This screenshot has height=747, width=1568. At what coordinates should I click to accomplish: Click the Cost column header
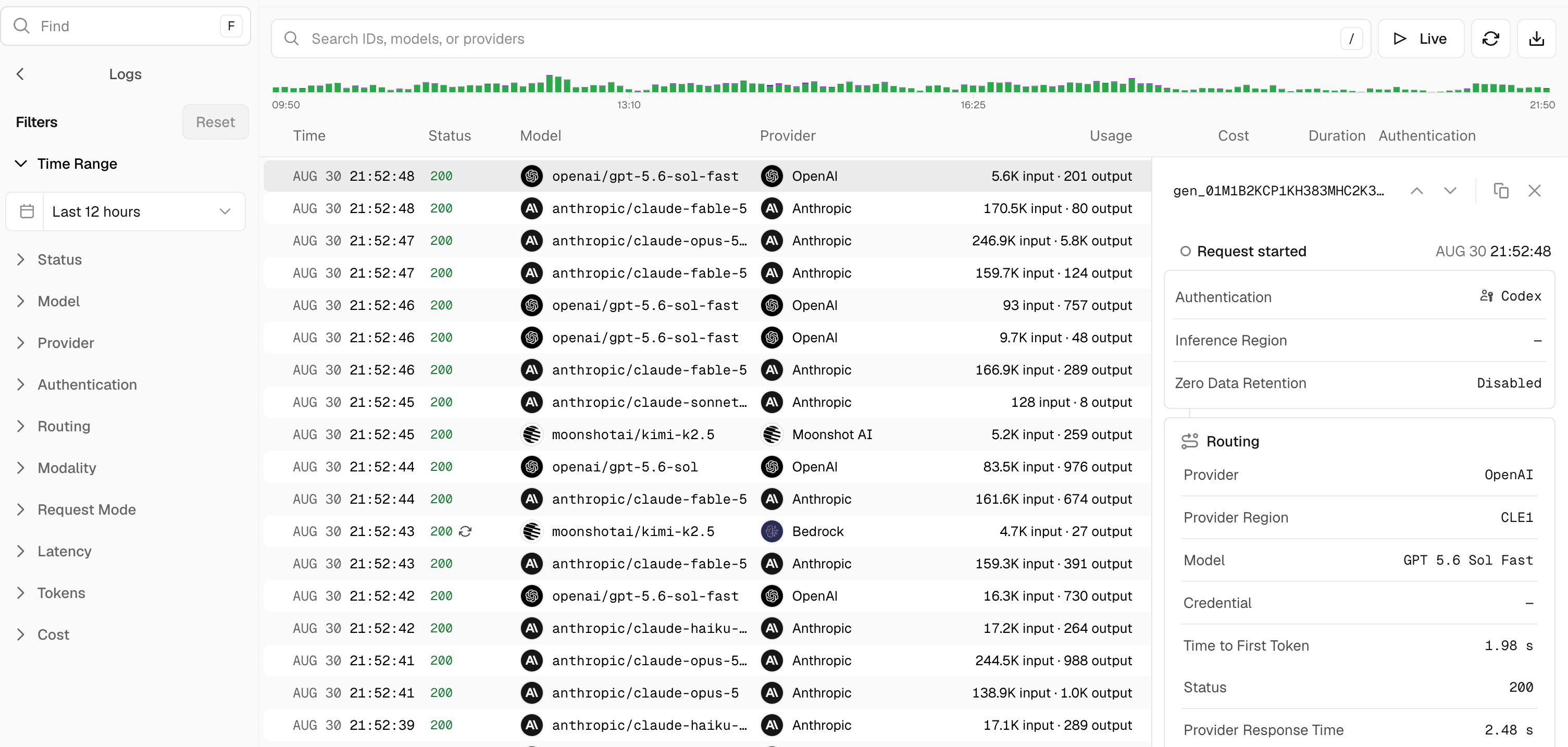click(1233, 136)
